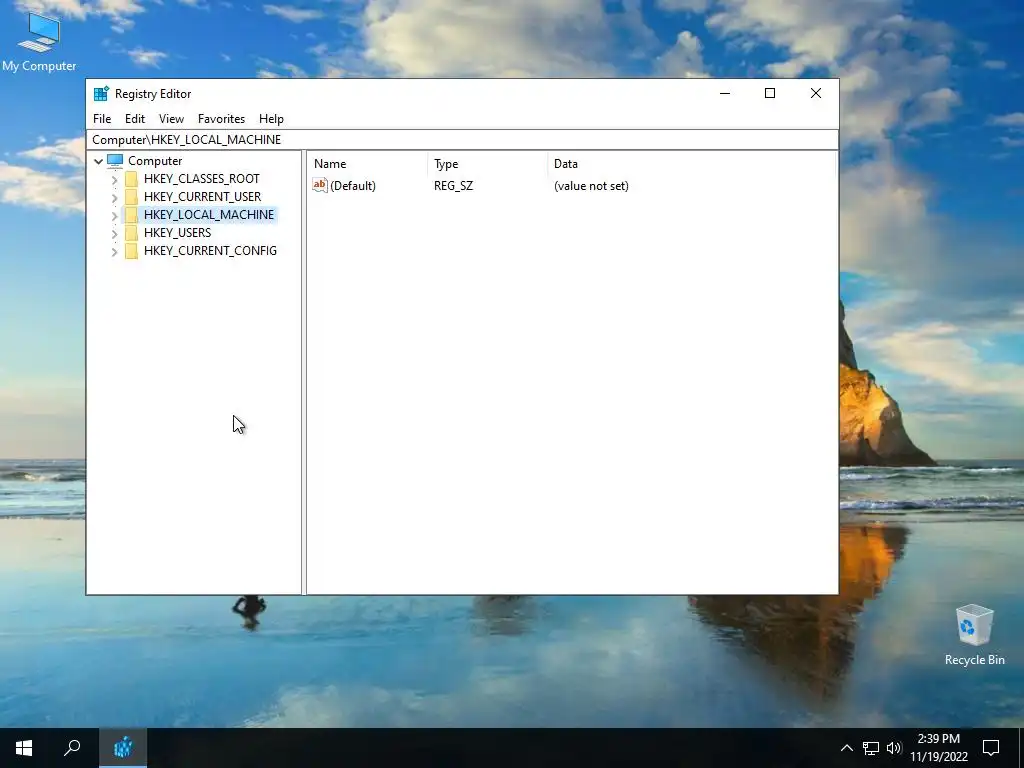Open the Help menu
Screen dimensions: 1024x768
tap(271, 119)
